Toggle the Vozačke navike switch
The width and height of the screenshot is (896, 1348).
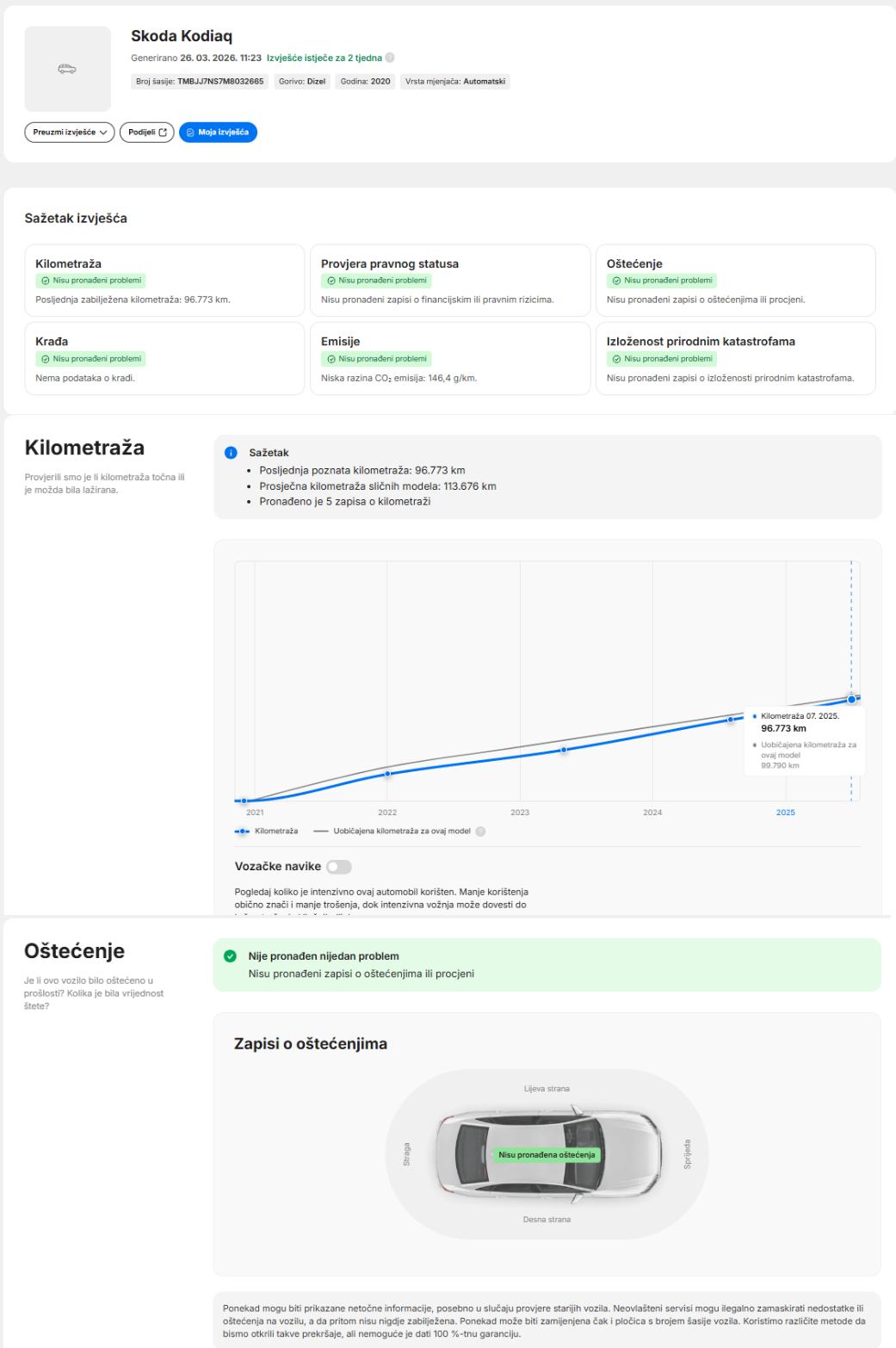pos(338,866)
